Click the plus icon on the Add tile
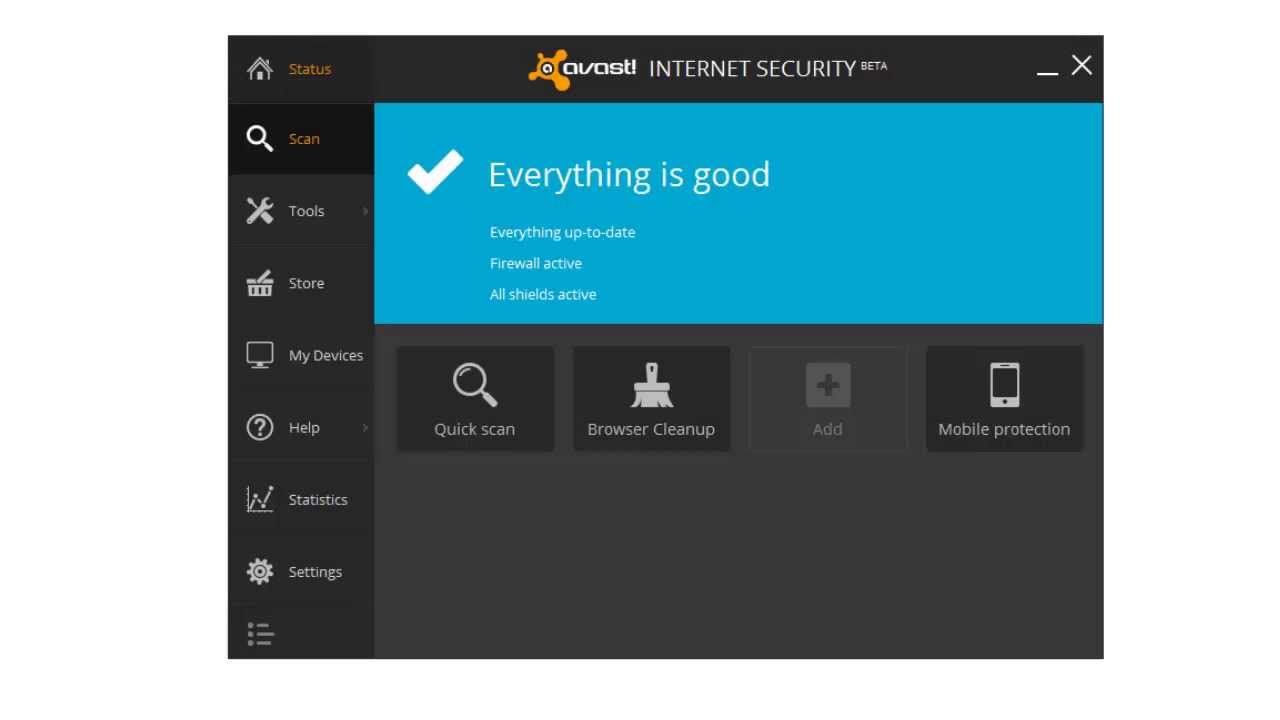Screen dimensions: 1280x720 coord(828,385)
